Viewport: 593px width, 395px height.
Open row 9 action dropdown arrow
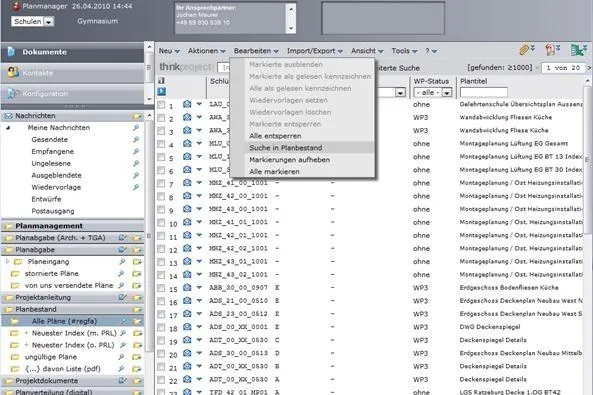(x=199, y=209)
